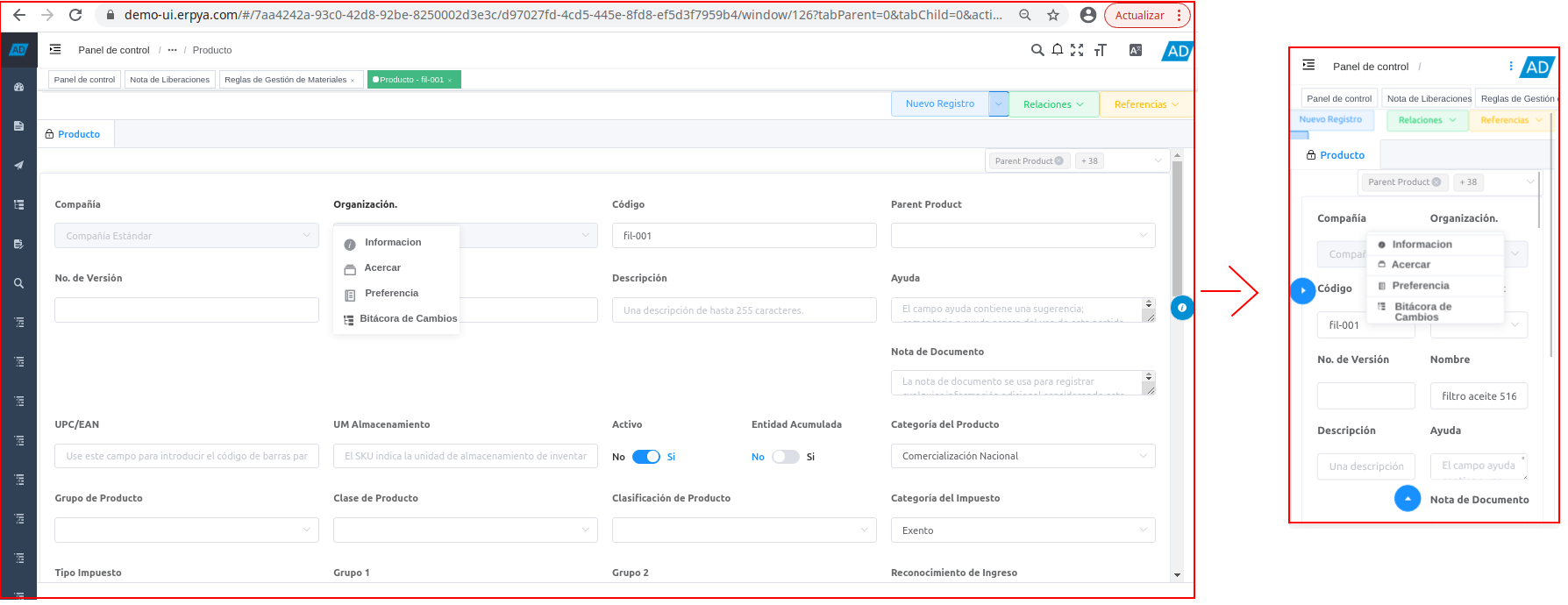Click the Actualizar button in the browser
The image size is (1568, 605).
pyautogui.click(x=1139, y=15)
